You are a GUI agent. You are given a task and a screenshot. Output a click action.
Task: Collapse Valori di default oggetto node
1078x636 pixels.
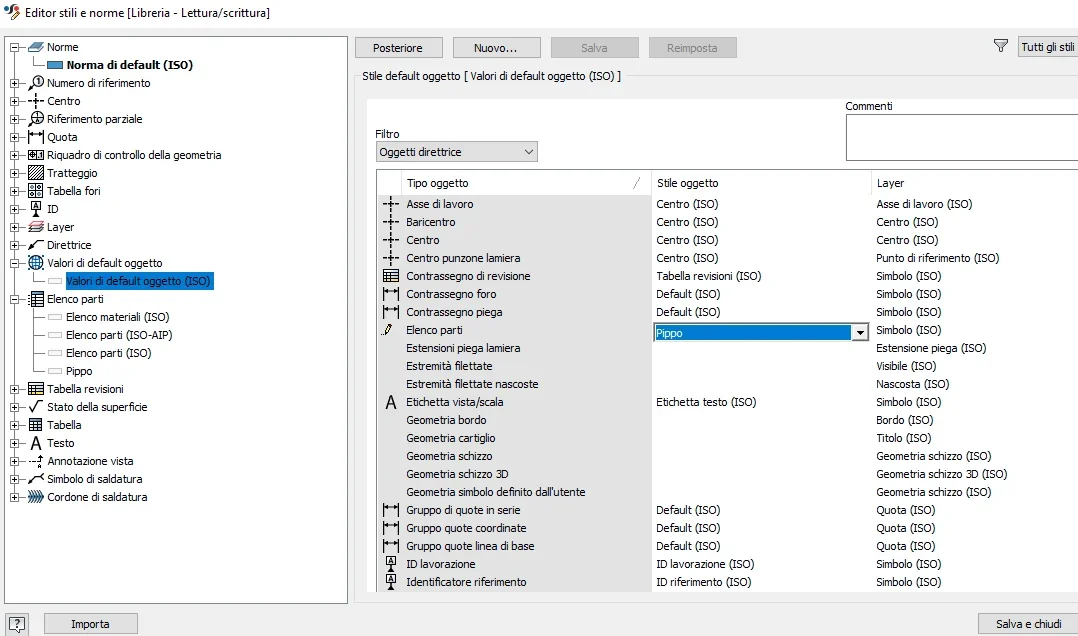pyautogui.click(x=14, y=263)
